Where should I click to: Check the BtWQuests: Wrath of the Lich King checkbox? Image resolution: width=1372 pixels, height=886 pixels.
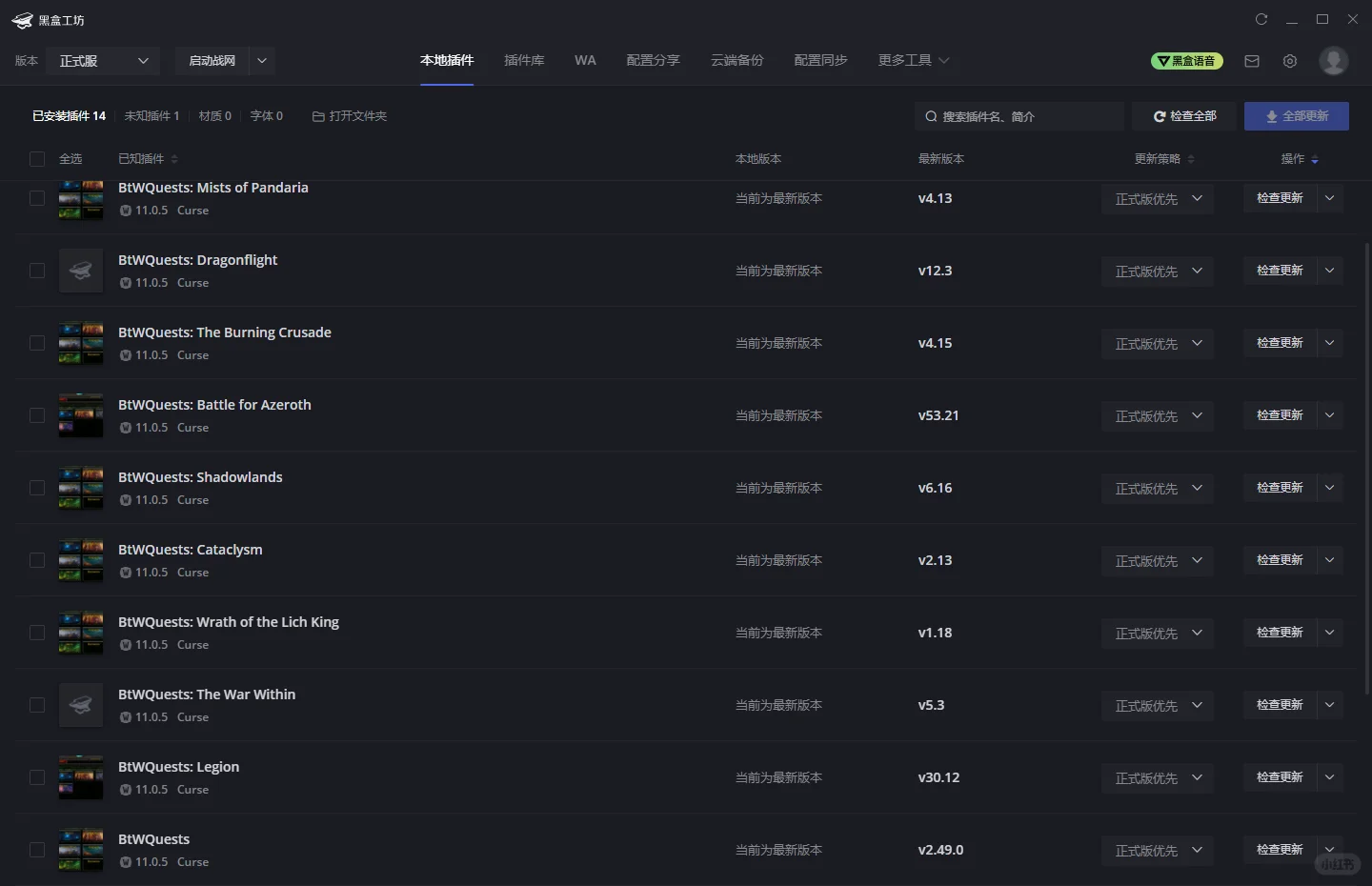click(37, 633)
